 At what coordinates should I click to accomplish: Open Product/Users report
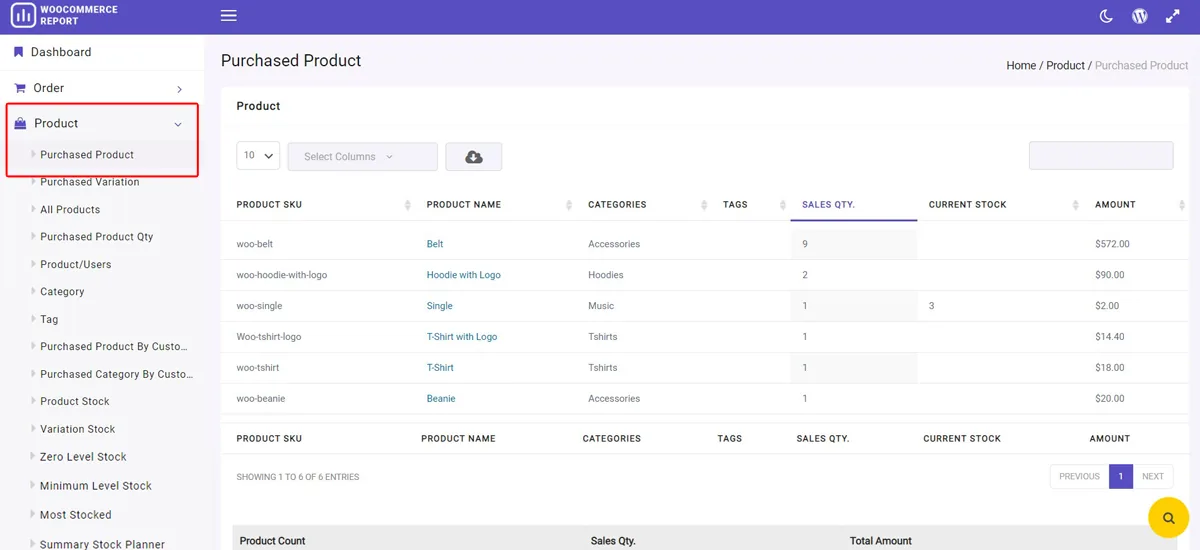click(x=76, y=265)
